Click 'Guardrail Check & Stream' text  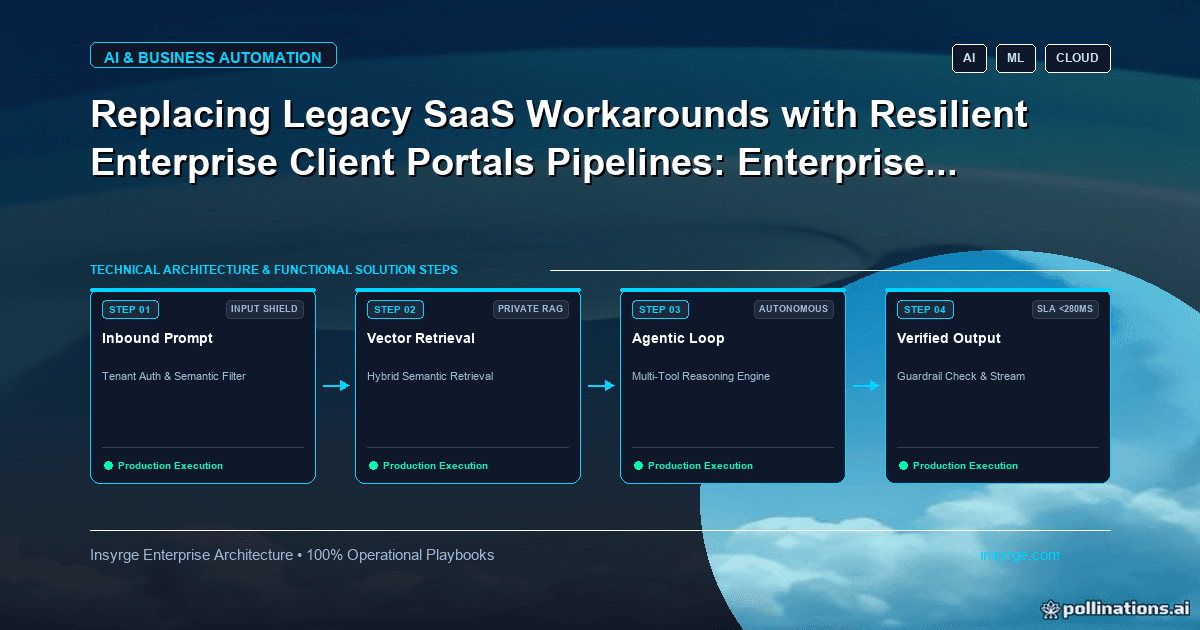click(961, 376)
